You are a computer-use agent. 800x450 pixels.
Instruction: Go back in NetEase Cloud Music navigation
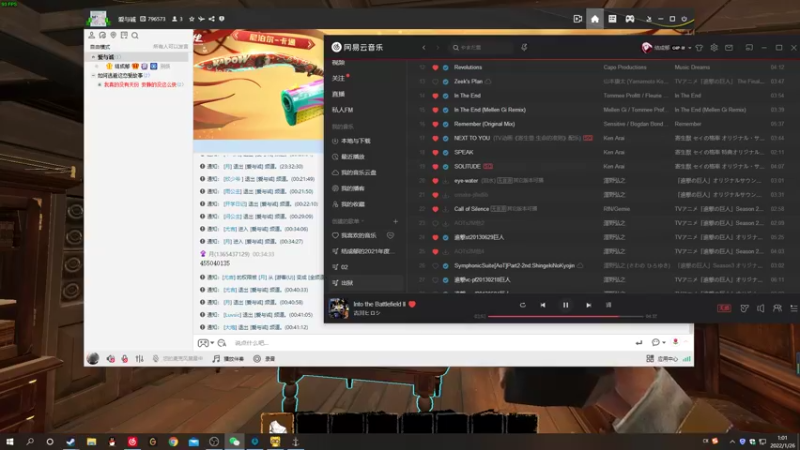(423, 47)
